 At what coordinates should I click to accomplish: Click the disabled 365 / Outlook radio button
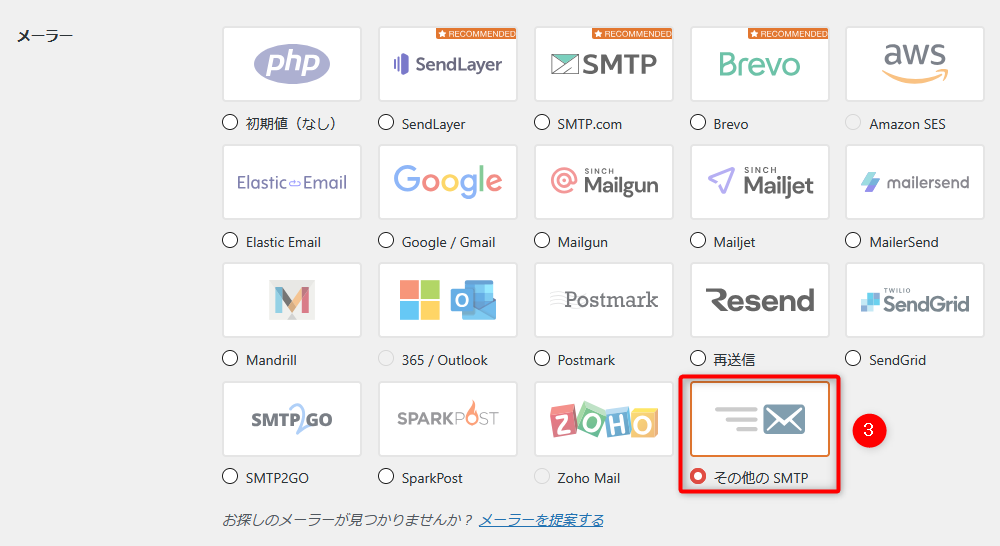pyautogui.click(x=386, y=358)
